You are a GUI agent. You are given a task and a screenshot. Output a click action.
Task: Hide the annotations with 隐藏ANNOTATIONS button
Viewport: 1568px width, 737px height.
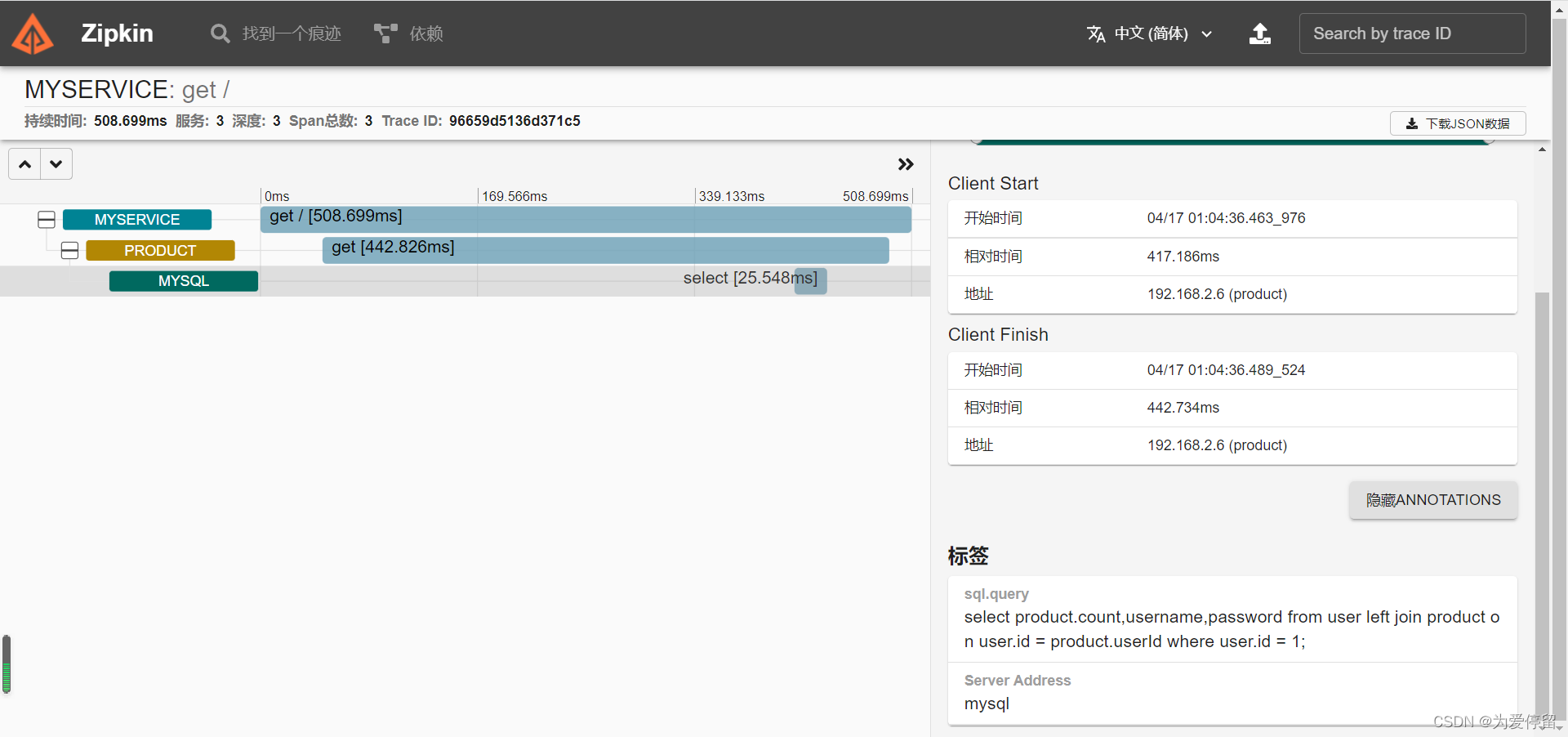[x=1433, y=500]
